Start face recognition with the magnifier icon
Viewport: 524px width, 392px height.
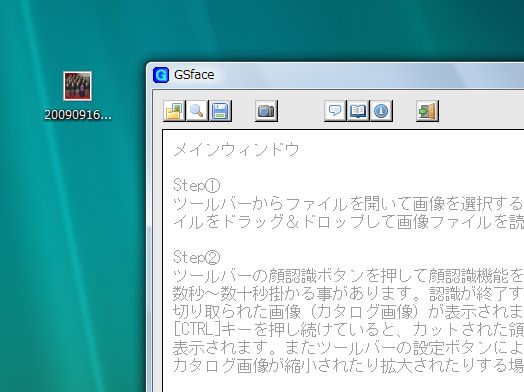click(197, 111)
